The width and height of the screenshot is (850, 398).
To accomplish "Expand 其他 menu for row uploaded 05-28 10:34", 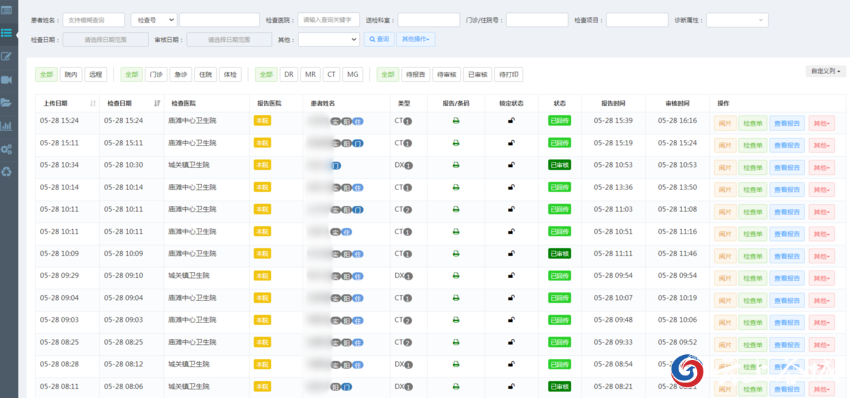I will [822, 168].
